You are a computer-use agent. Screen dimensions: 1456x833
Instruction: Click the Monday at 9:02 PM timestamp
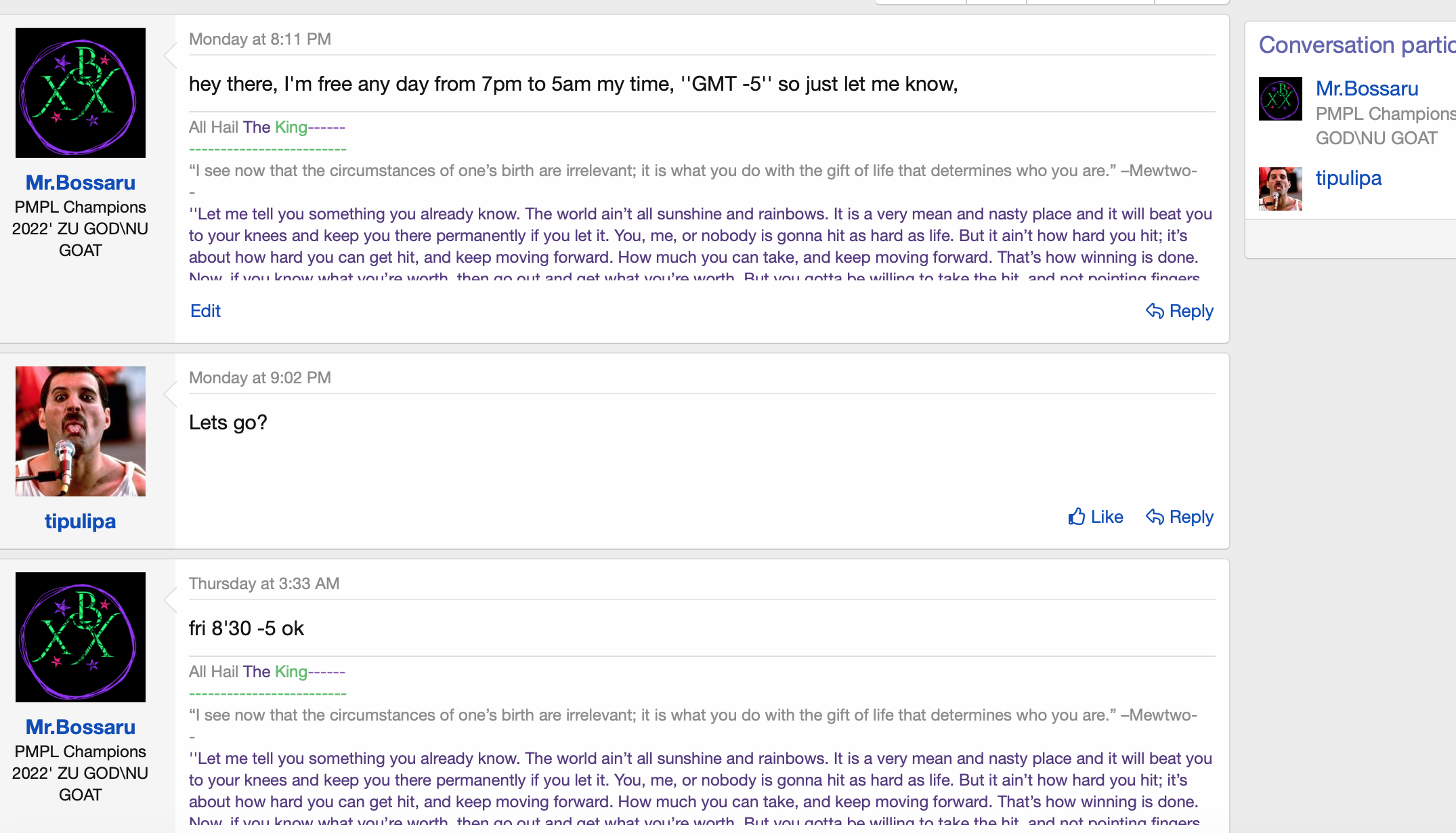coord(260,378)
